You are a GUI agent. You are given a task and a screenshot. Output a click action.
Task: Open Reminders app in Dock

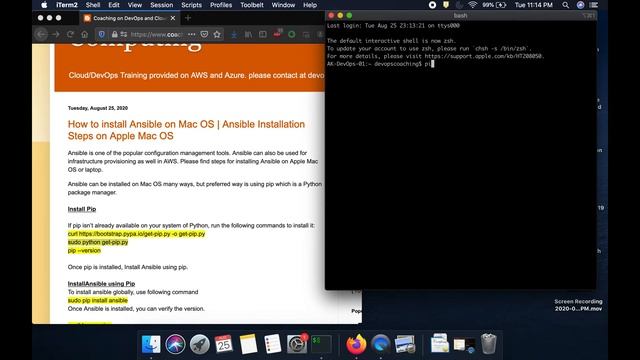(x=273, y=344)
